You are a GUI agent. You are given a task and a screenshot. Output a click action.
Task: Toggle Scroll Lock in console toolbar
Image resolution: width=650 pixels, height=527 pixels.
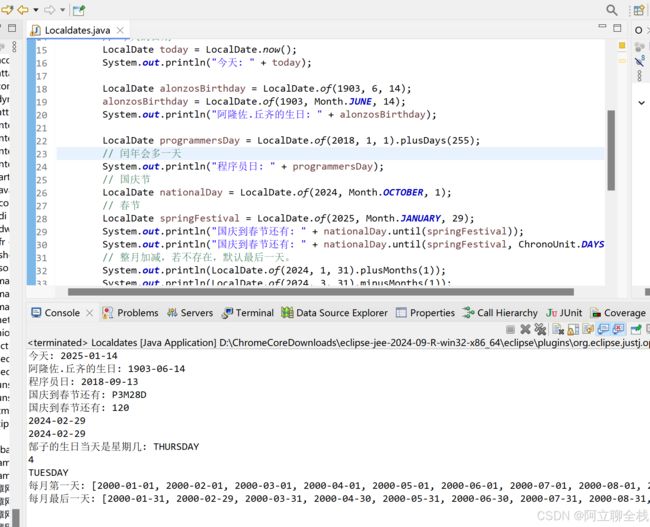573,330
